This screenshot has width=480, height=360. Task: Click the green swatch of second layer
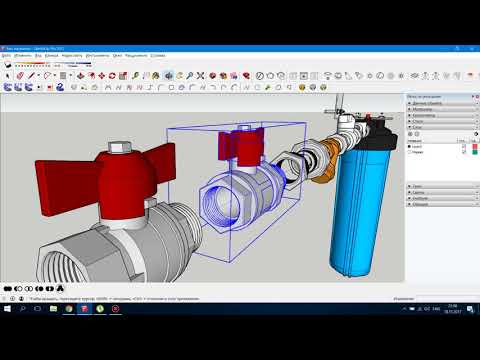click(475, 152)
